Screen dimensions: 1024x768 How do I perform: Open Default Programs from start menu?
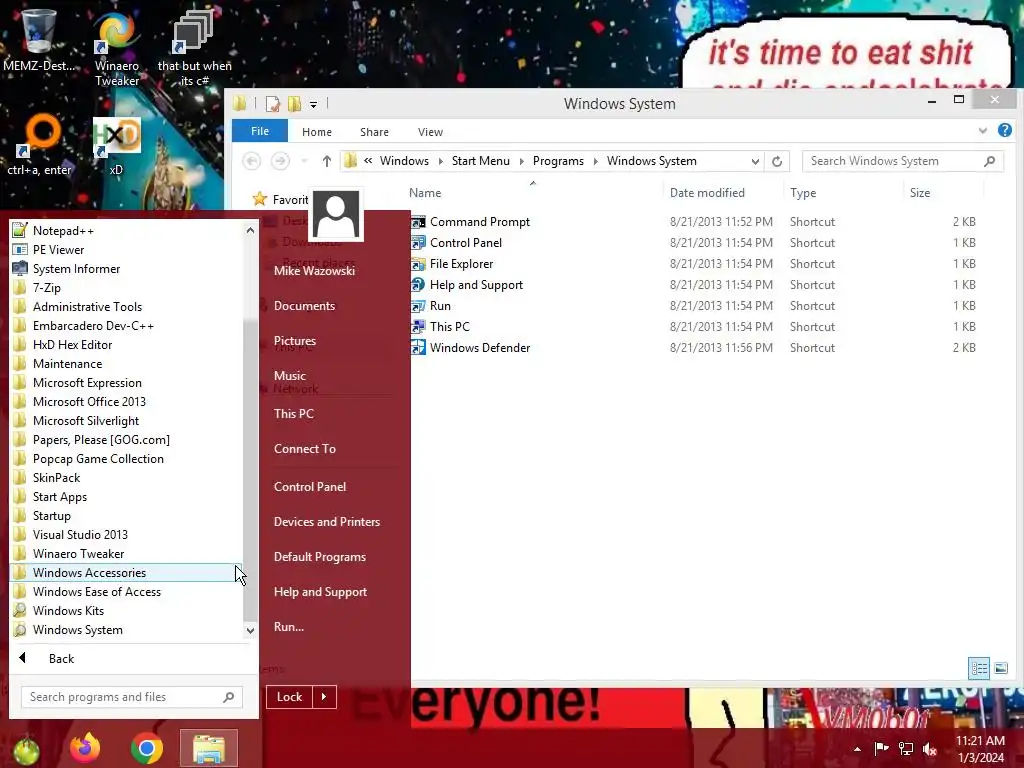(319, 557)
